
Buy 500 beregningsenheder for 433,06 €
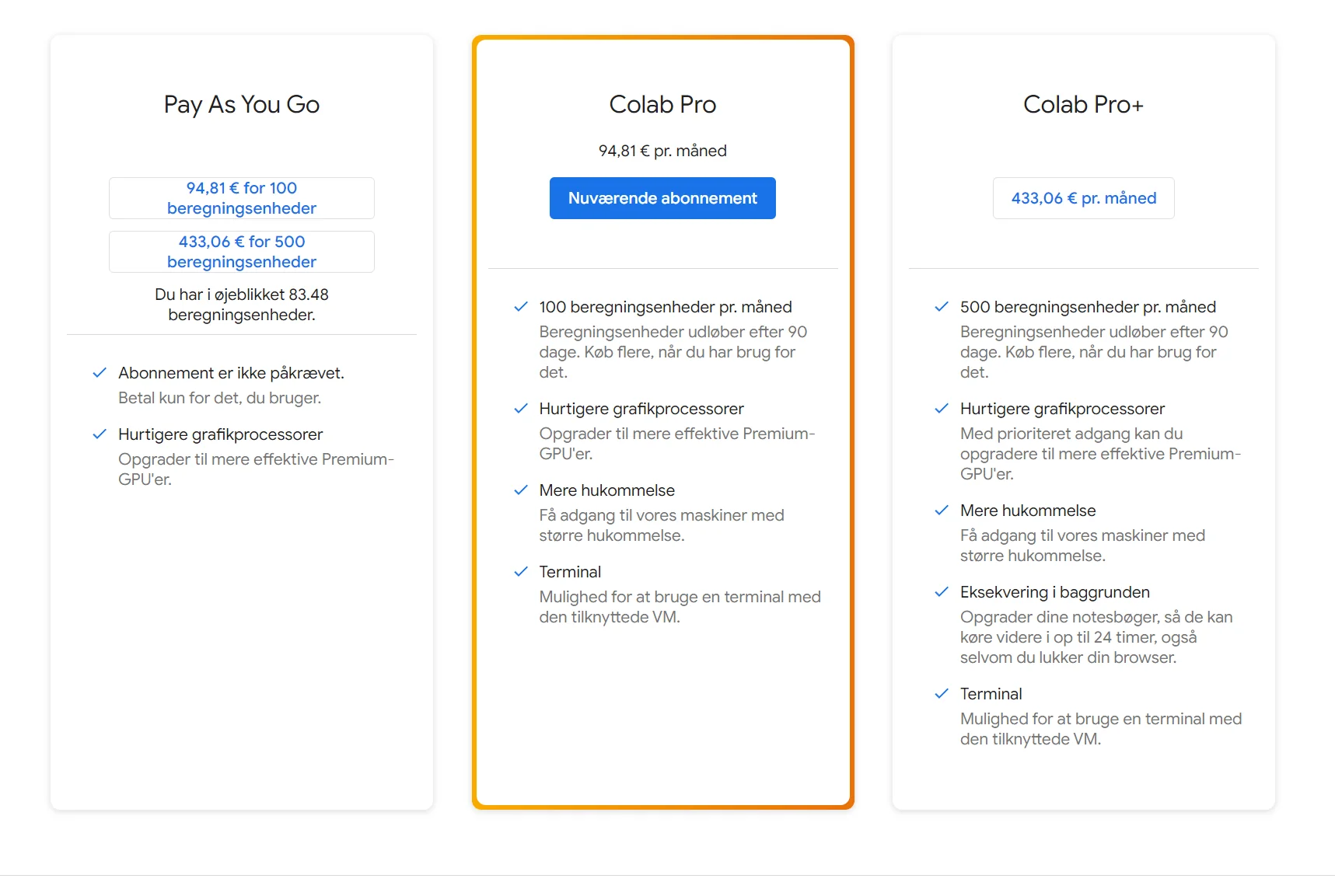pyautogui.click(x=241, y=252)
